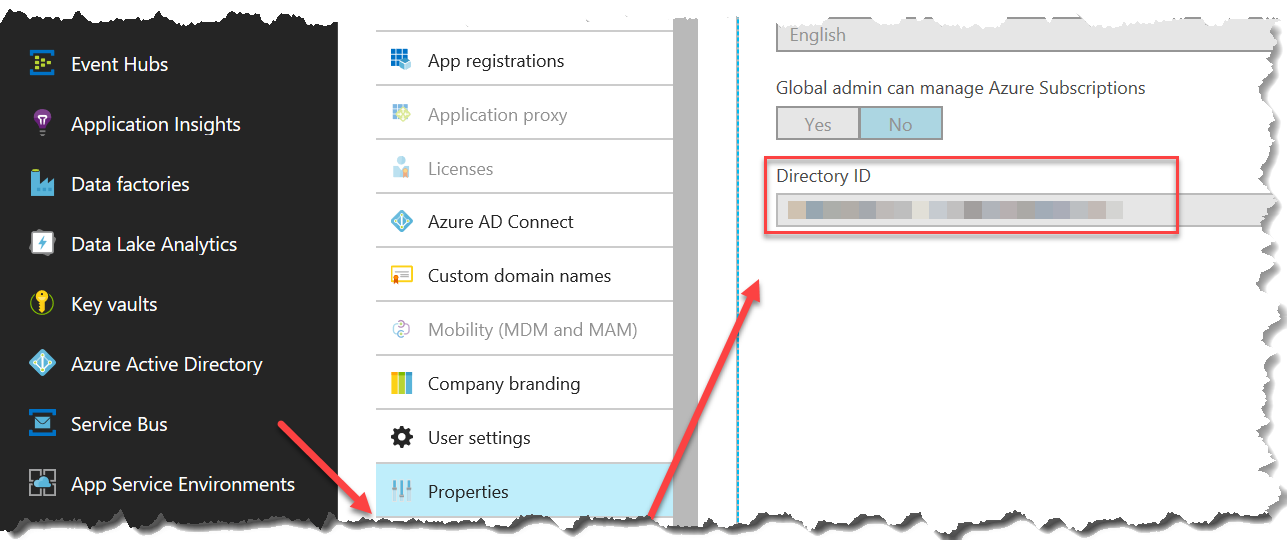Open Company branding settings
This screenshot has height=540, width=1287.
pyautogui.click(x=524, y=384)
